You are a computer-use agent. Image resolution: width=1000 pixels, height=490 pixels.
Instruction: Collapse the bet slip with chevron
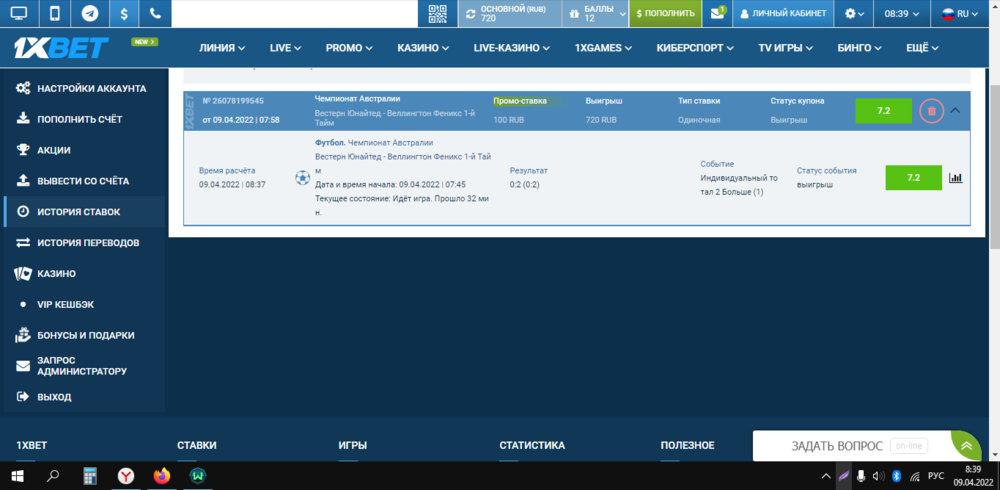click(x=955, y=110)
